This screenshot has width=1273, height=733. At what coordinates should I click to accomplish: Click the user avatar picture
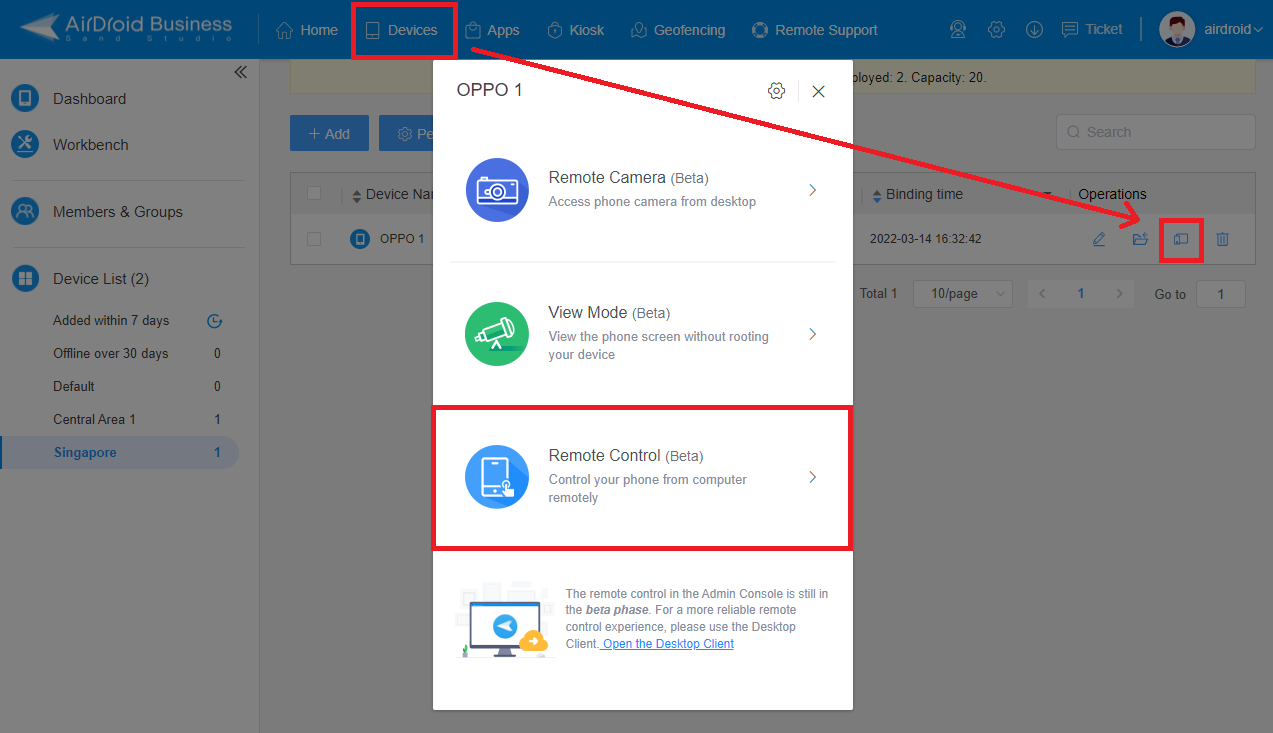[x=1177, y=29]
